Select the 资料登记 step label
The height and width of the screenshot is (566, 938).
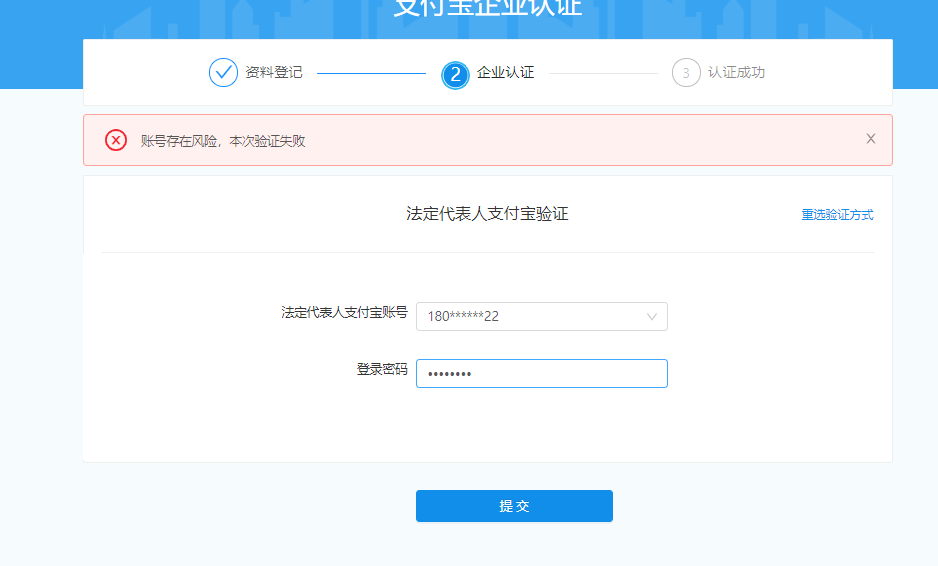coord(274,72)
